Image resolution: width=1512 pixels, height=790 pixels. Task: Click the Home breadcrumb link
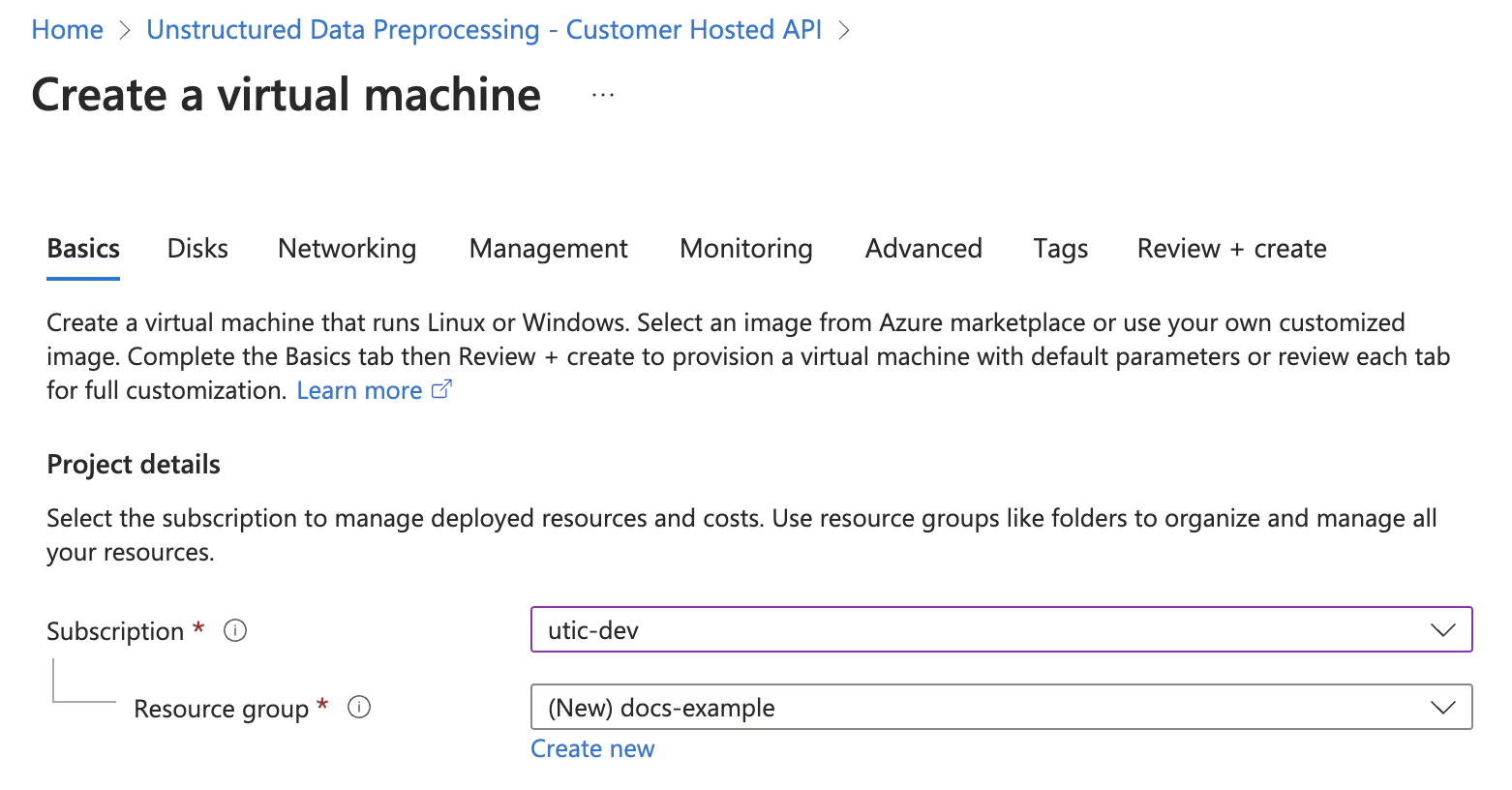67,30
